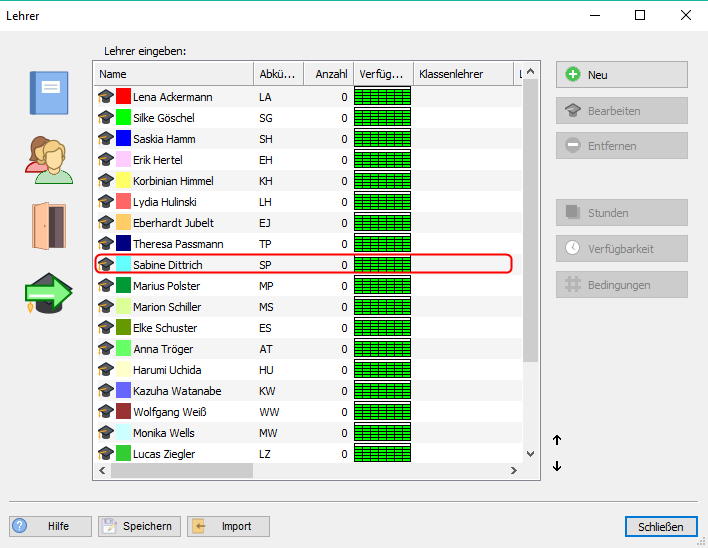
Task: Sort by the Anzahl column header
Action: [x=329, y=74]
